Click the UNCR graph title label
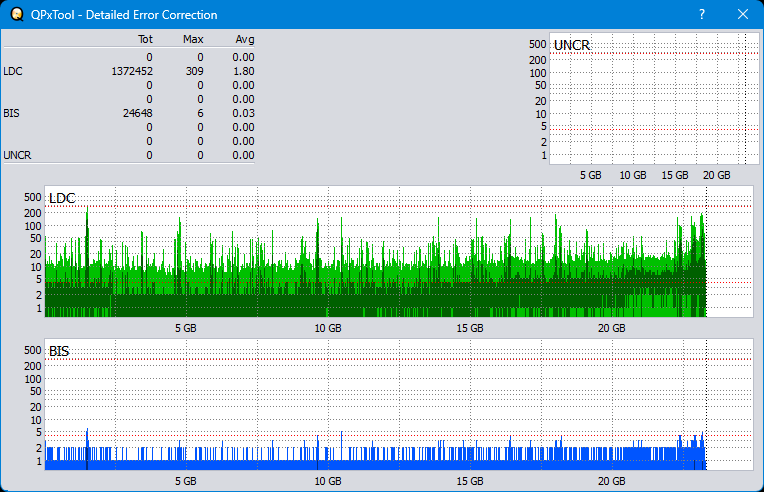This screenshot has width=764, height=492. (572, 45)
